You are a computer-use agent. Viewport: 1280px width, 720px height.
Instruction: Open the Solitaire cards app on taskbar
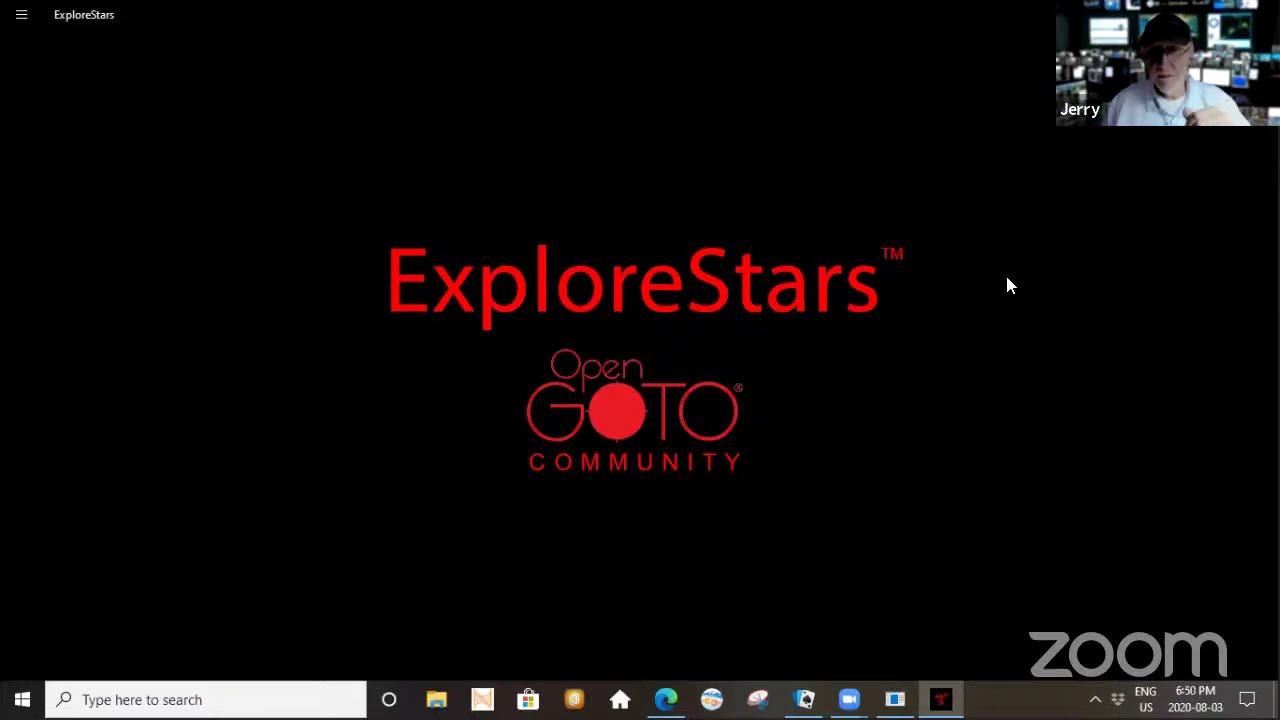[x=804, y=700]
